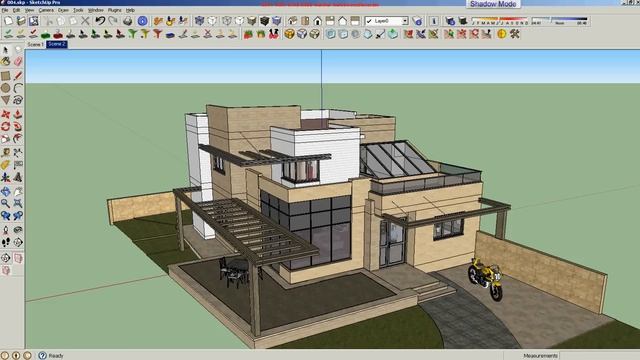
Task: Choose the pink Eraser tool
Action: point(18,62)
